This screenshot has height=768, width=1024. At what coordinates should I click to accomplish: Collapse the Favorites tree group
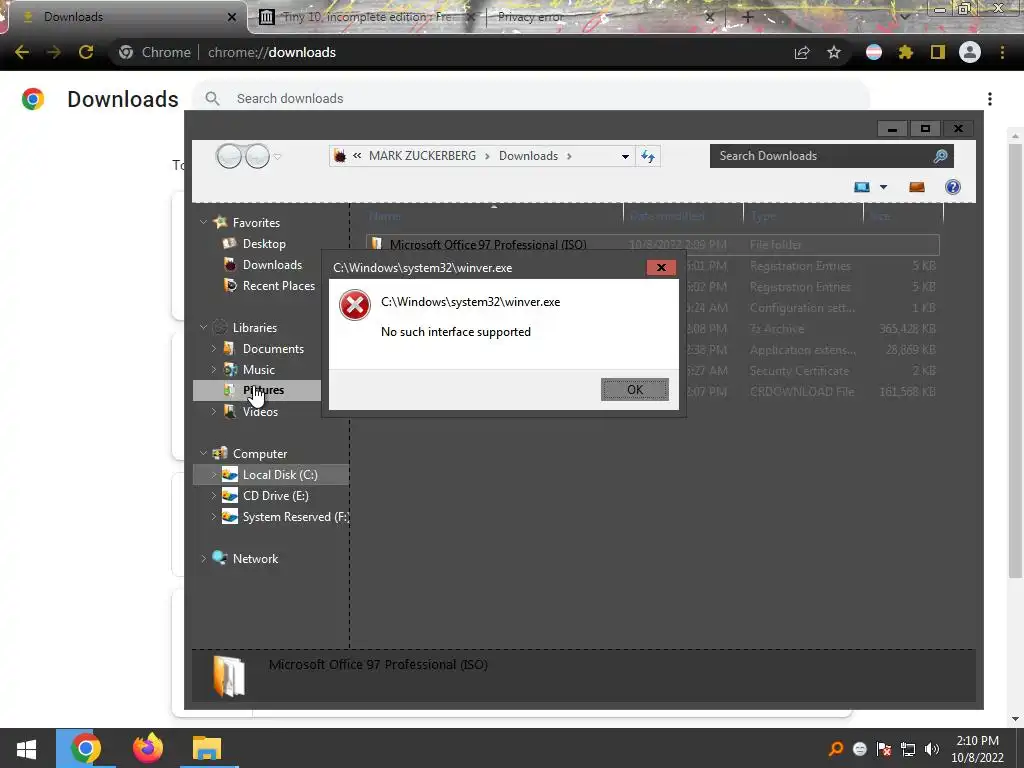click(x=203, y=223)
